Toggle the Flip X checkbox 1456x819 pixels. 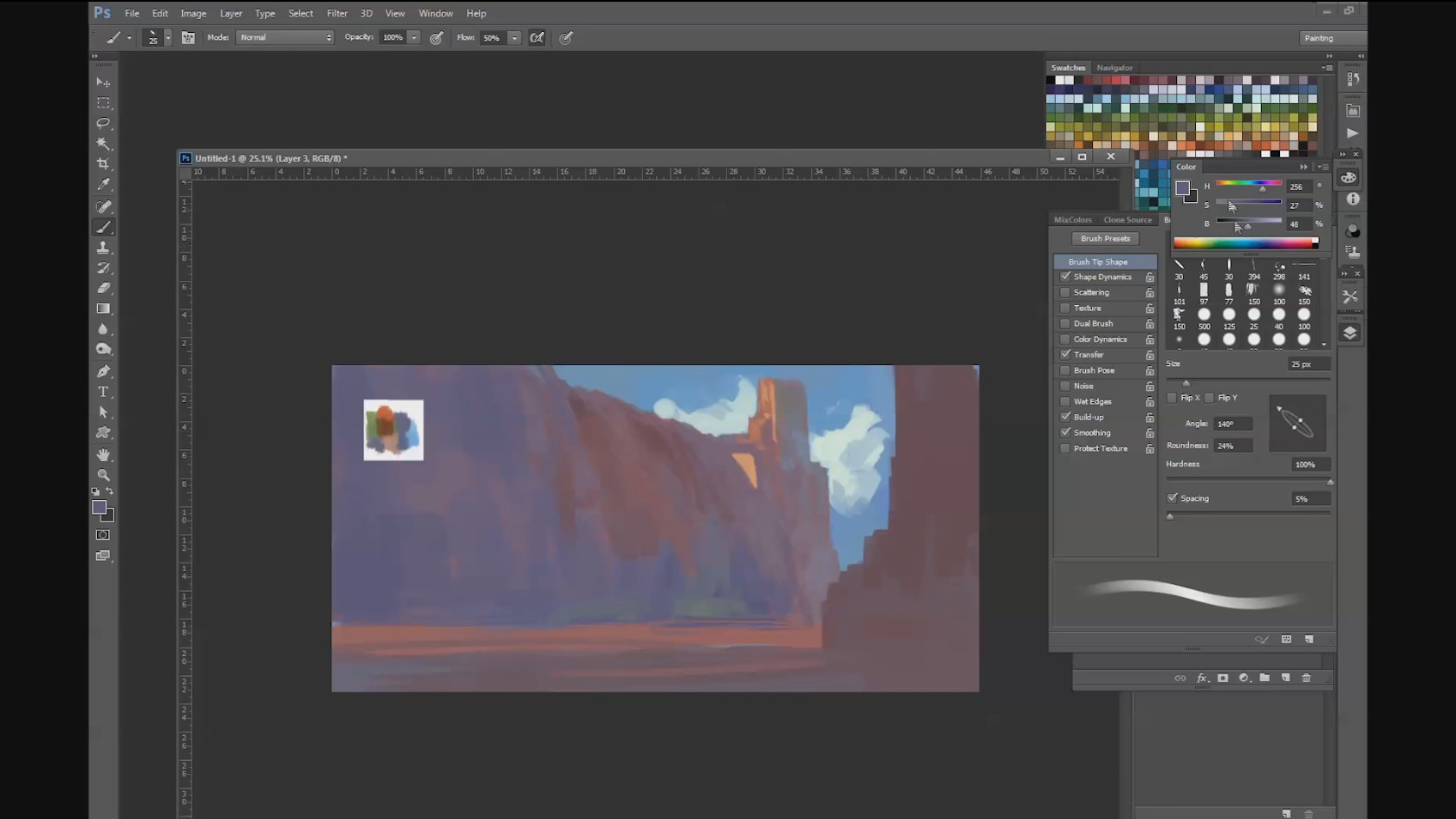coord(1173,398)
